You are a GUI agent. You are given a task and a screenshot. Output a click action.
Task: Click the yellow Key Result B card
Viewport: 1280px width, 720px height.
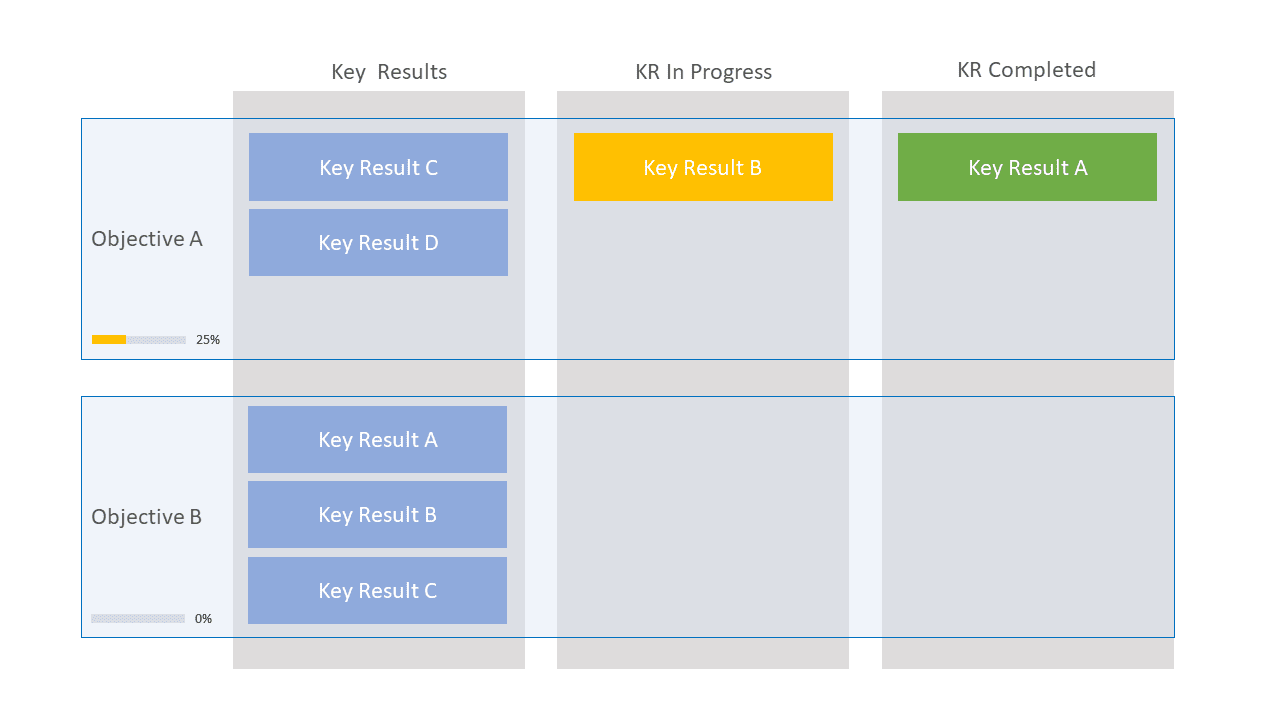[703, 167]
